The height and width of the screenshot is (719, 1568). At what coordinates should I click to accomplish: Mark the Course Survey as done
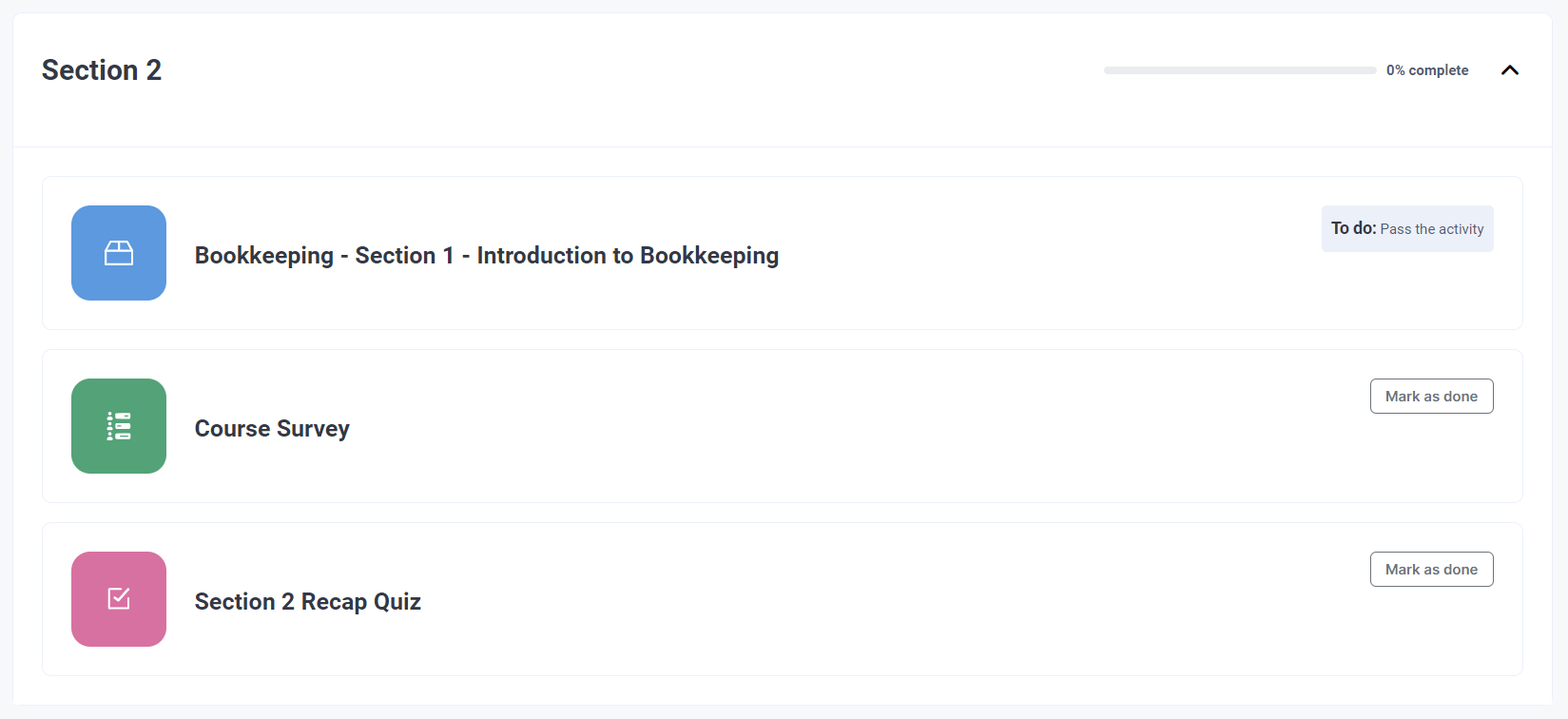click(1431, 396)
